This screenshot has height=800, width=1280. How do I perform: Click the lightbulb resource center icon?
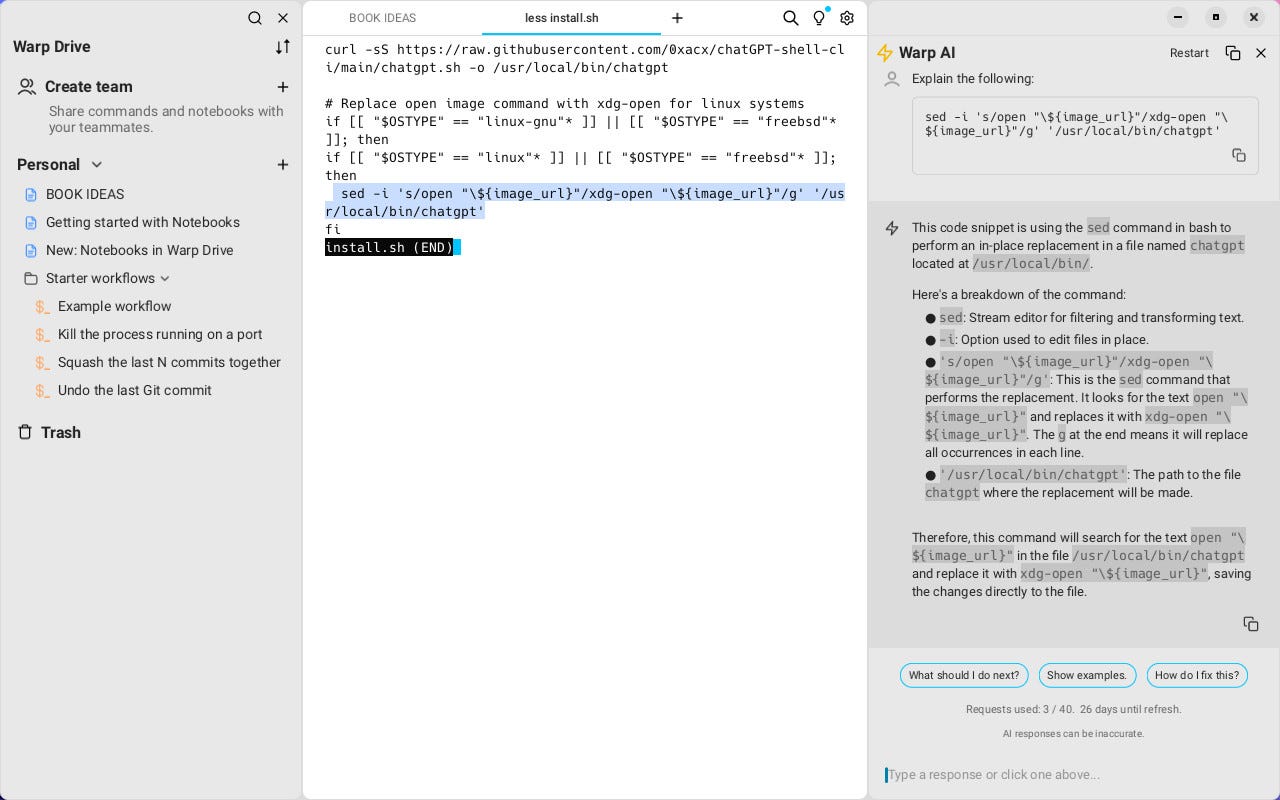point(819,18)
